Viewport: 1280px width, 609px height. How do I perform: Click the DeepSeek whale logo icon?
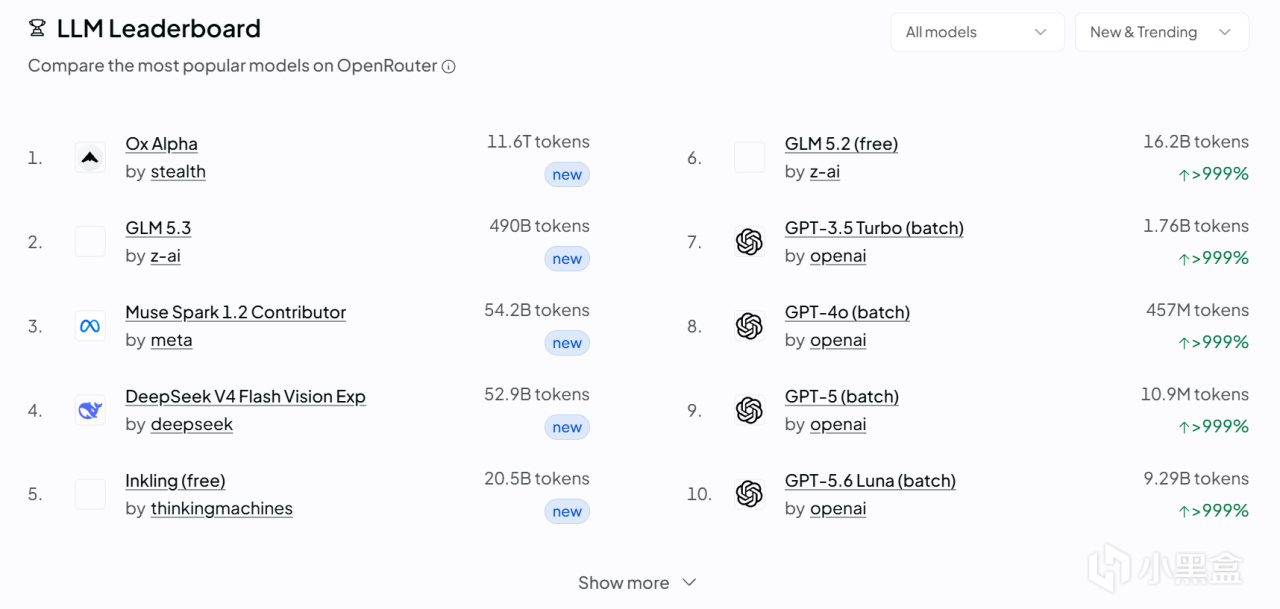tap(90, 410)
